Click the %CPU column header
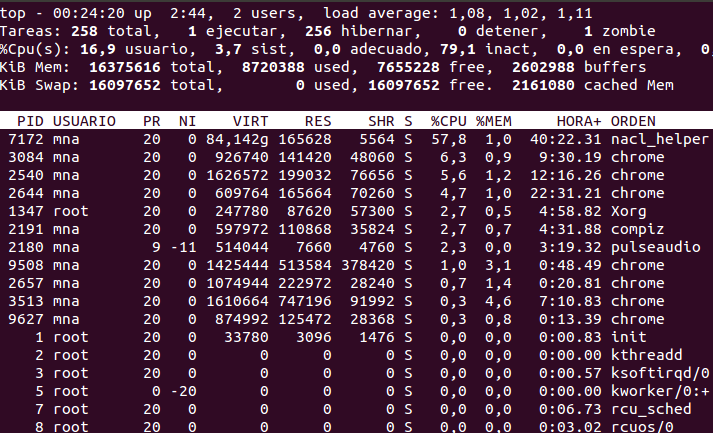The width and height of the screenshot is (713, 433). click(449, 121)
